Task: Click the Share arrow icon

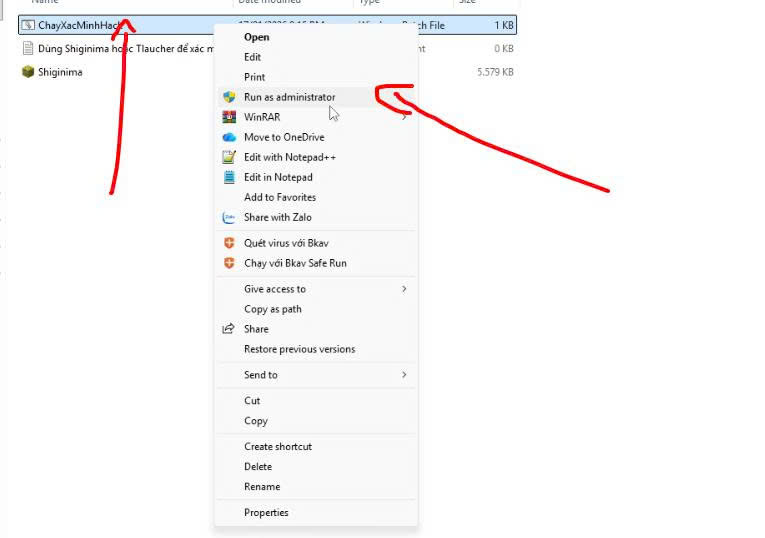Action: 228,329
